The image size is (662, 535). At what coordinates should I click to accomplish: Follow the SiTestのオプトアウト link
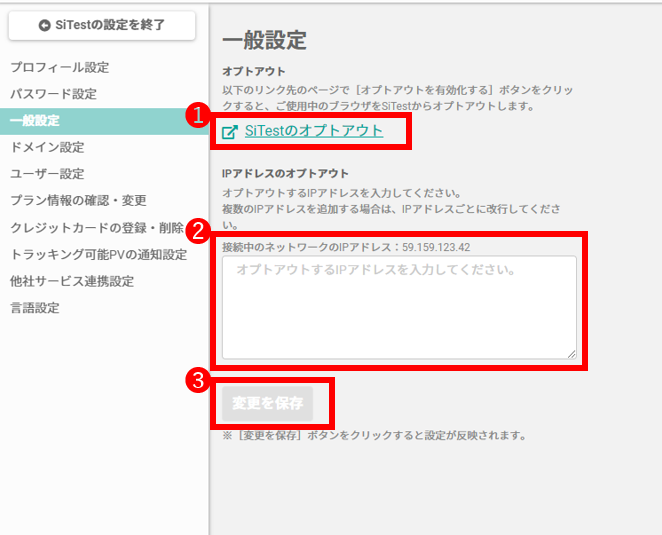click(314, 131)
